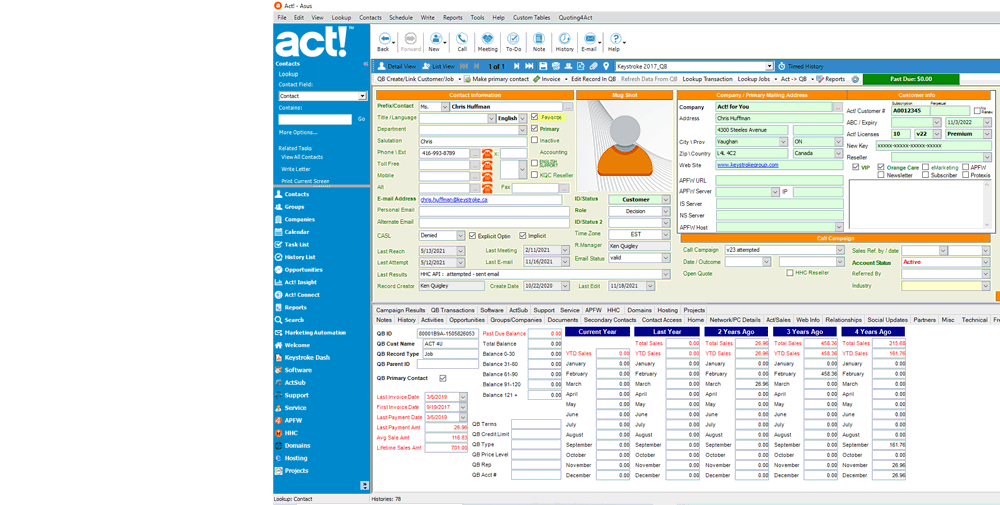Switch to the QB Transactions tab

452,311
